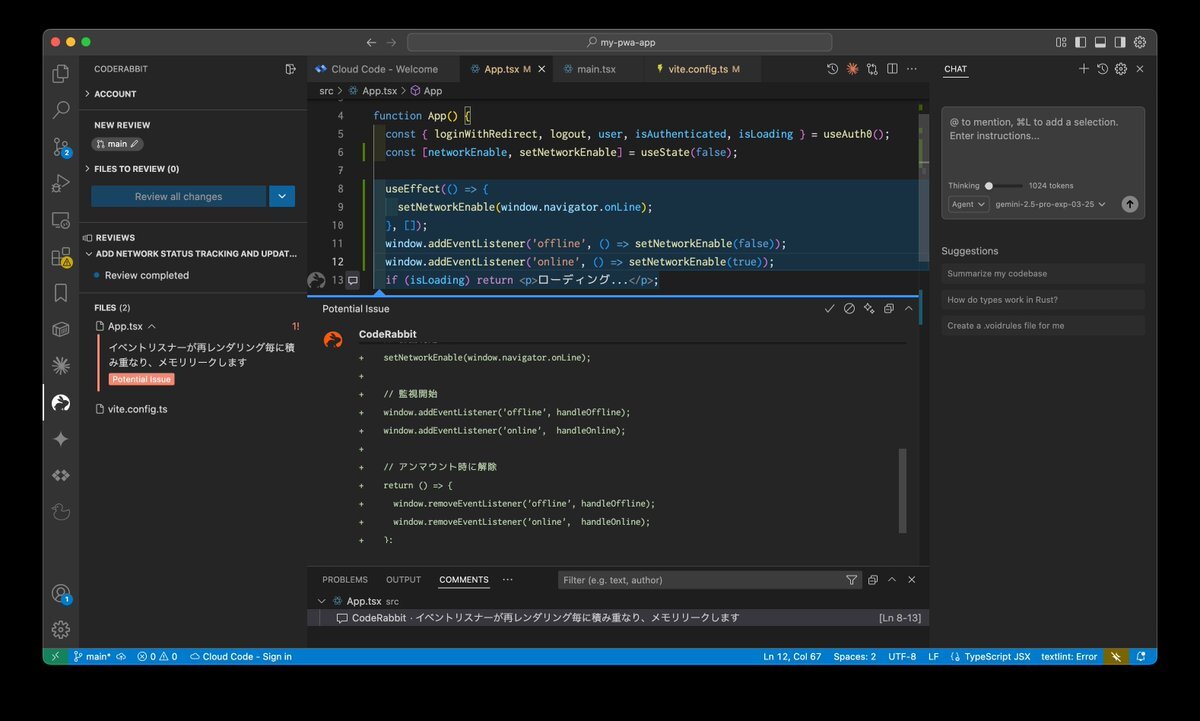This screenshot has width=1200, height=721.
Task: Focus the Comments filter text field
Action: 701,580
